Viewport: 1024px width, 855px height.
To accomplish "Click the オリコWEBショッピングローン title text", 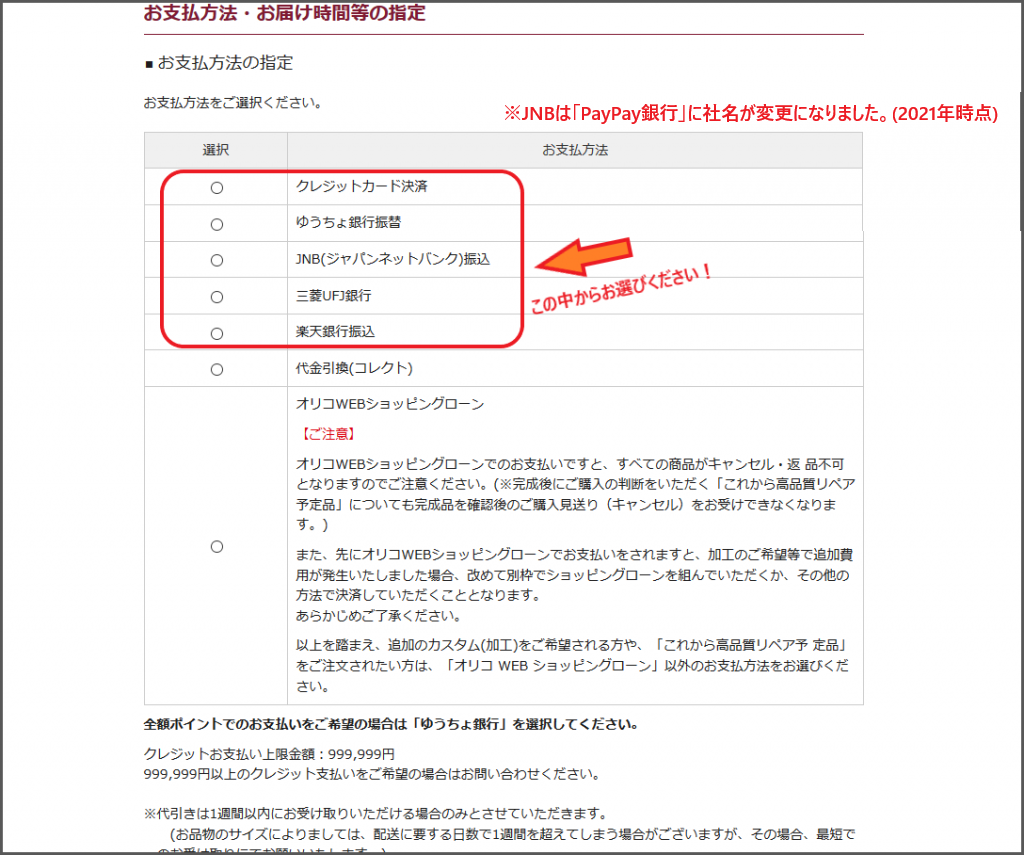I will click(390, 404).
